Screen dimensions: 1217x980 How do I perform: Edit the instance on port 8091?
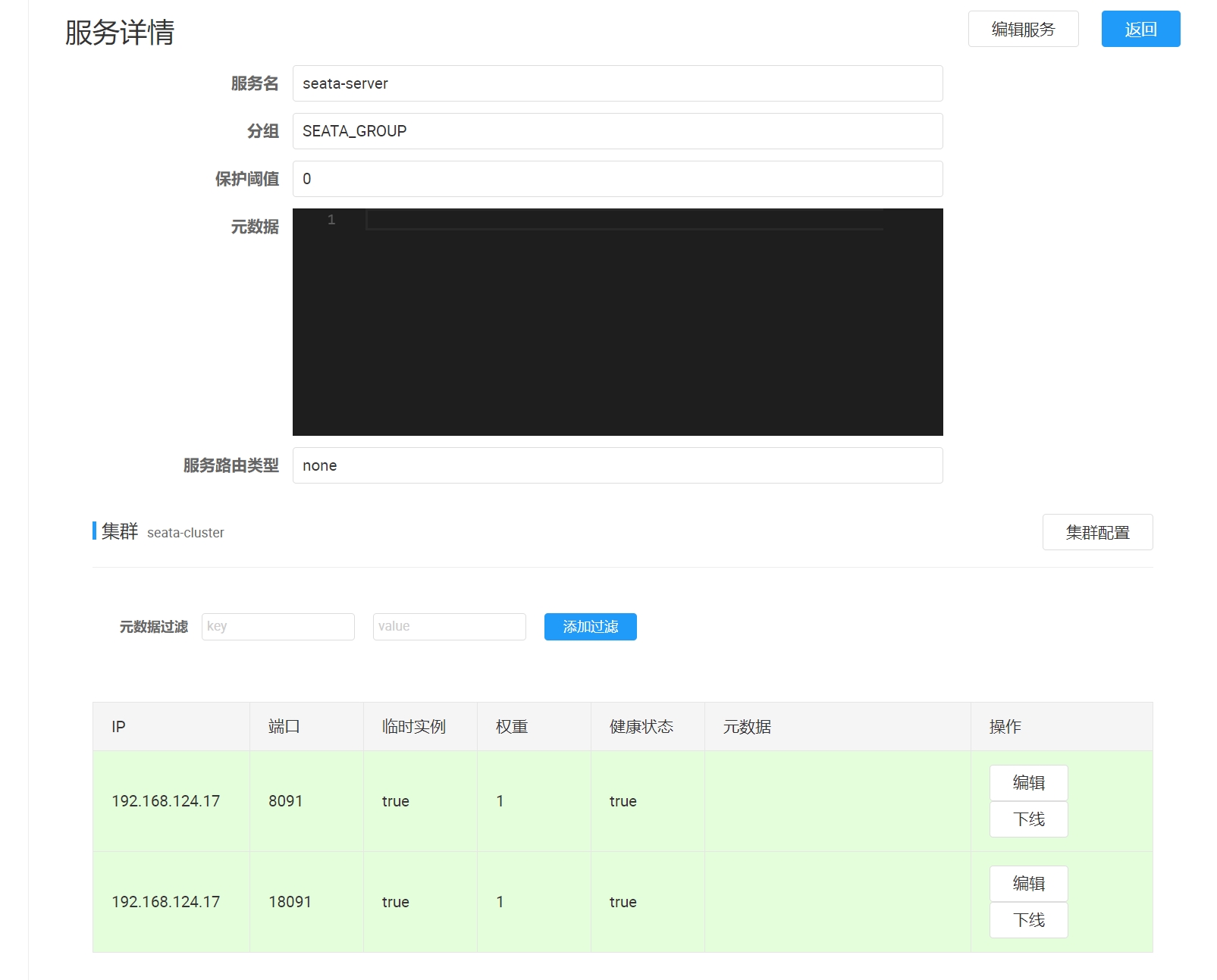click(1028, 783)
